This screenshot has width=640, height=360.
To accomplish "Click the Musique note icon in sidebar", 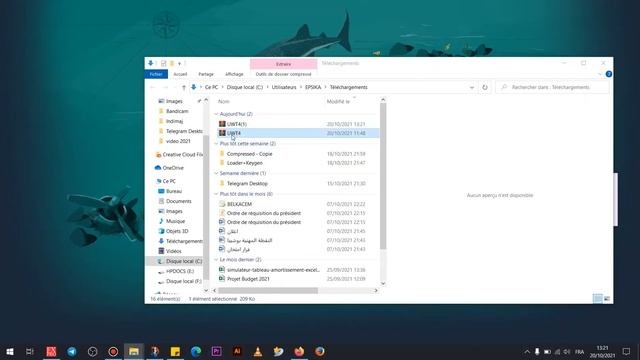I will point(161,221).
